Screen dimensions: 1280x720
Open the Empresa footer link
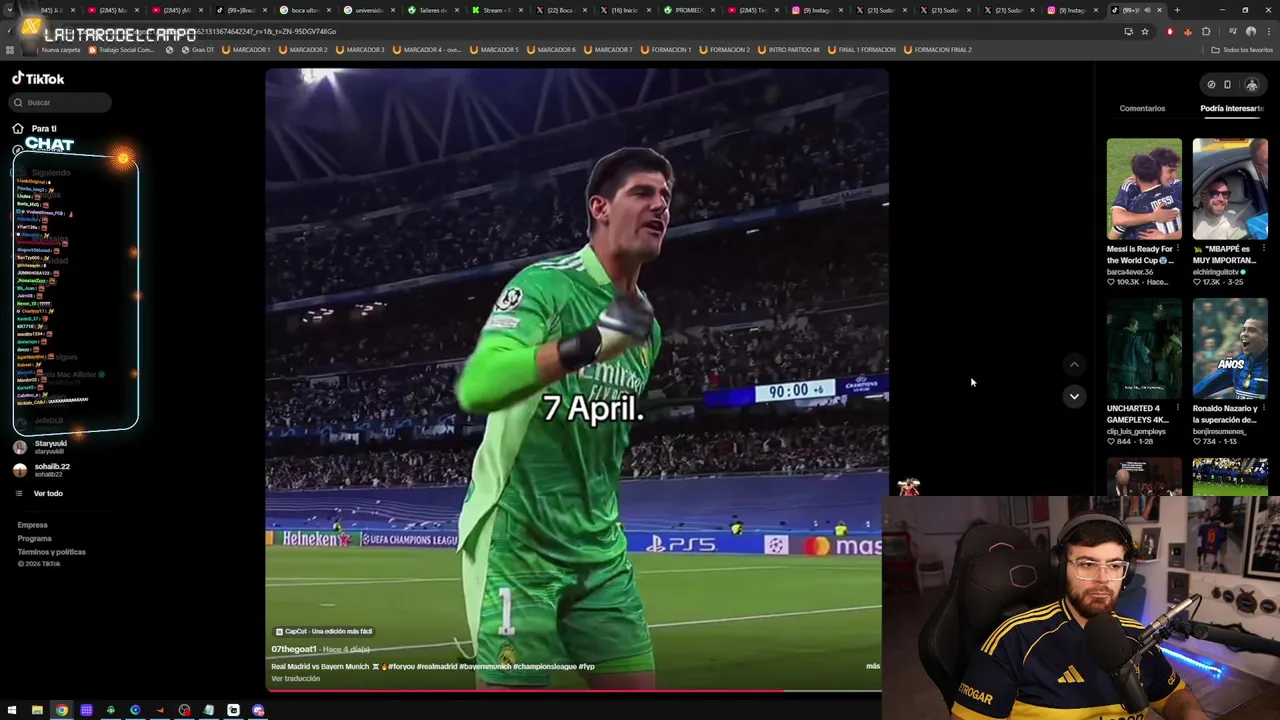pos(32,525)
